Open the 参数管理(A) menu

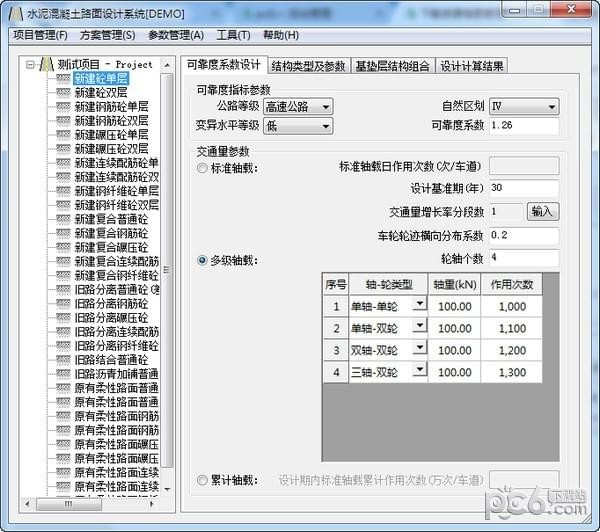[176, 35]
